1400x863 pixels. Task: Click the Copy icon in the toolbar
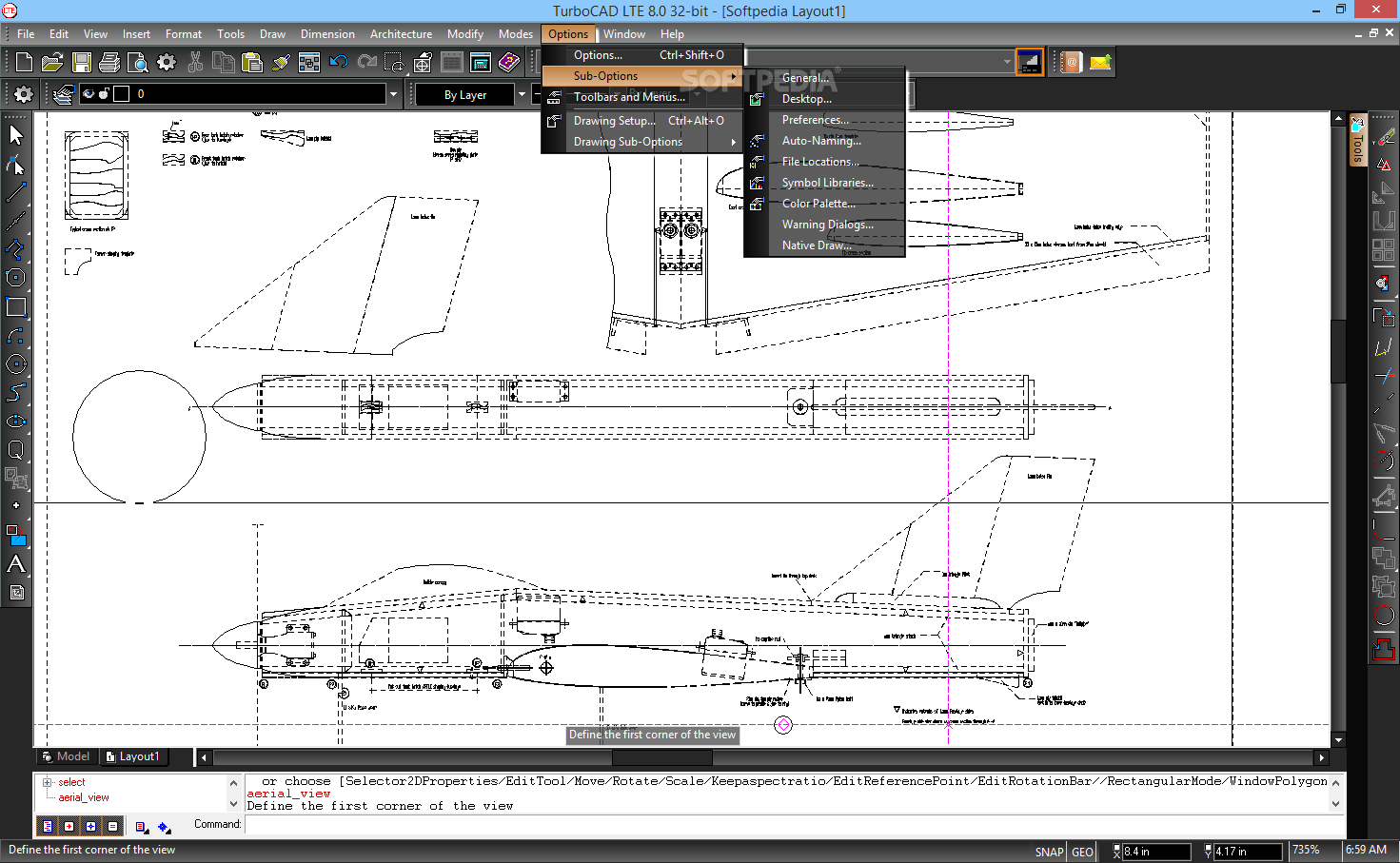point(224,63)
